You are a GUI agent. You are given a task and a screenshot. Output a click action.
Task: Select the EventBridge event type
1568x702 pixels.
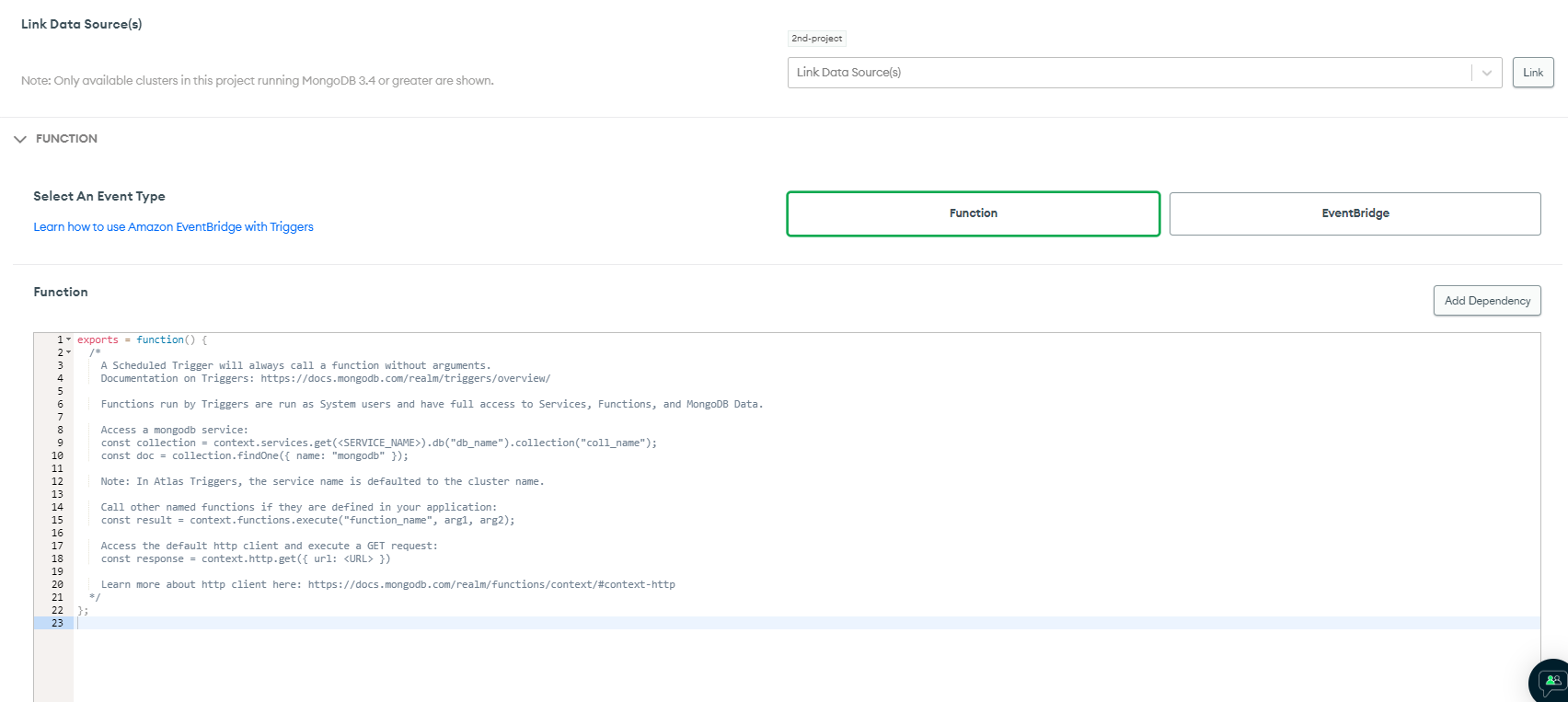click(x=1355, y=213)
